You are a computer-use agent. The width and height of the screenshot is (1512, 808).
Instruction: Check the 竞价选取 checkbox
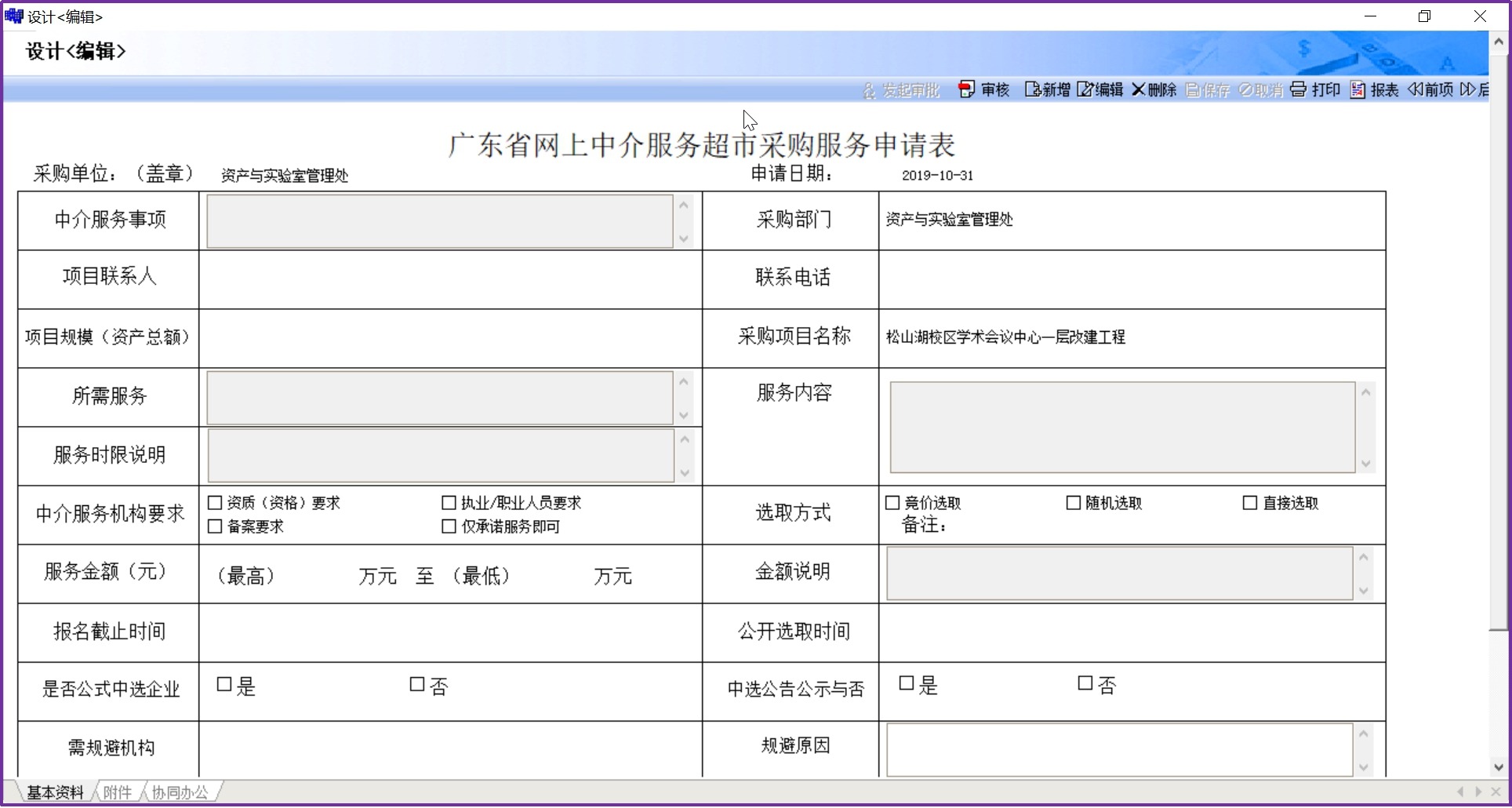coord(892,503)
